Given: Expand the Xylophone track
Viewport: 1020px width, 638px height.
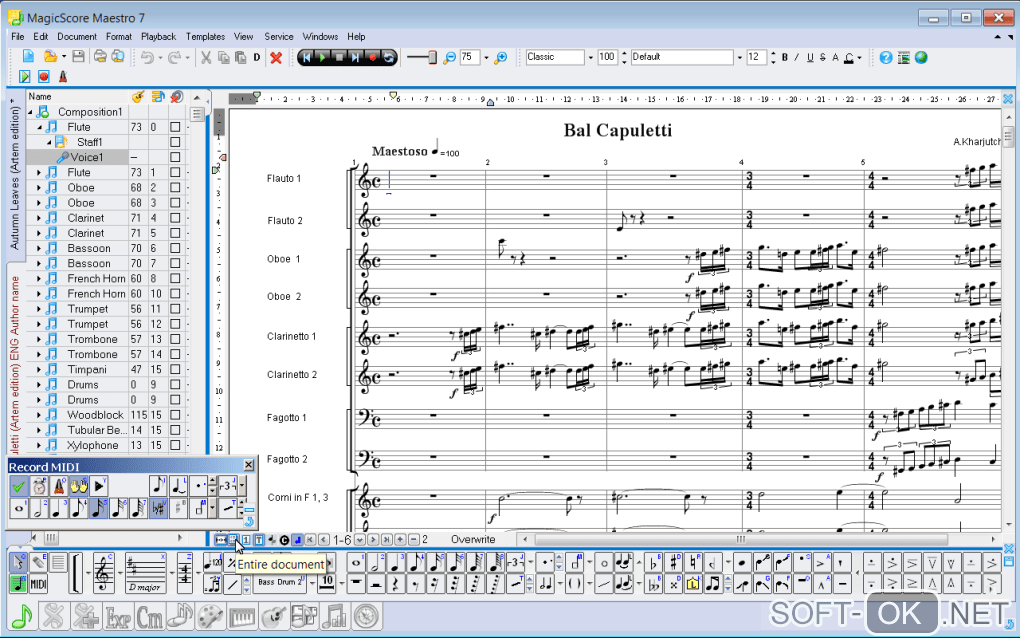Looking at the screenshot, I should [39, 445].
